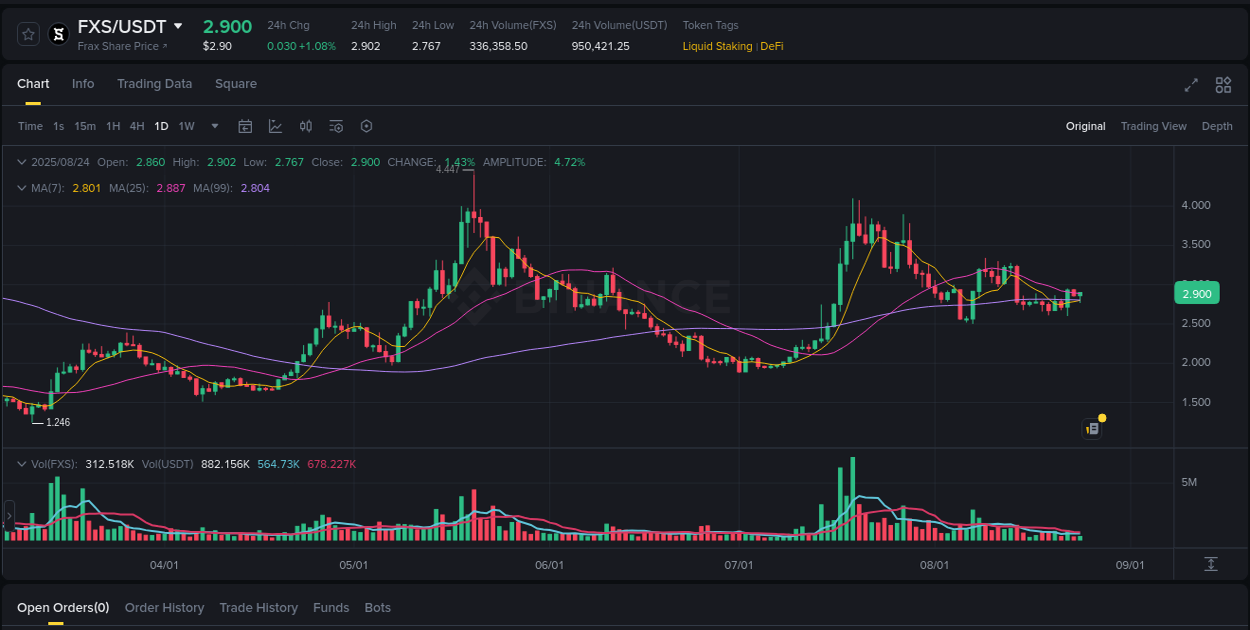The height and width of the screenshot is (630, 1250).
Task: Select the chart style icon
Action: pos(275,126)
